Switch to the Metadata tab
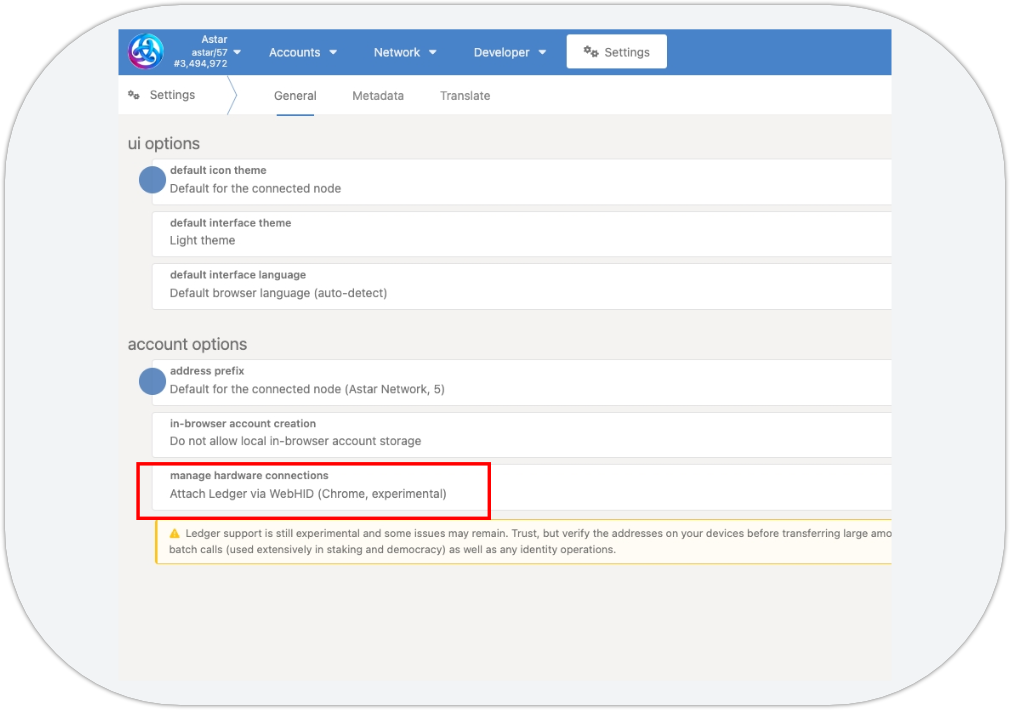The height and width of the screenshot is (710, 1010). click(378, 96)
